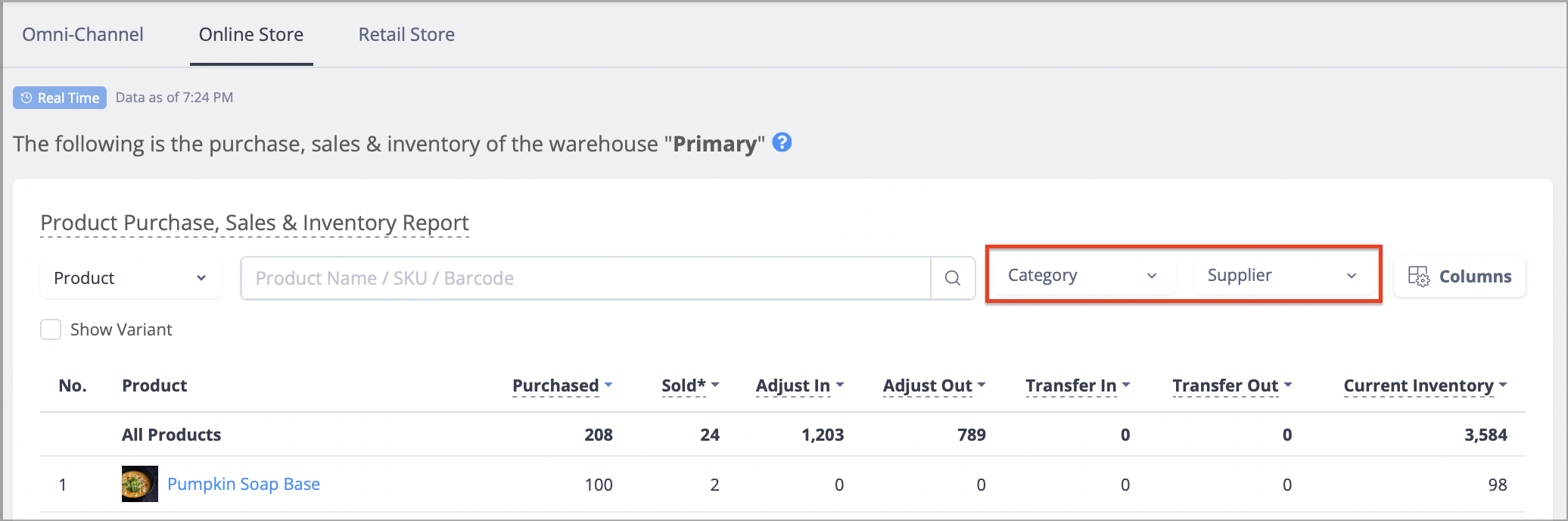Image resolution: width=1568 pixels, height=521 pixels.
Task: Click the Data as of 7:24 PM text
Action: click(174, 97)
